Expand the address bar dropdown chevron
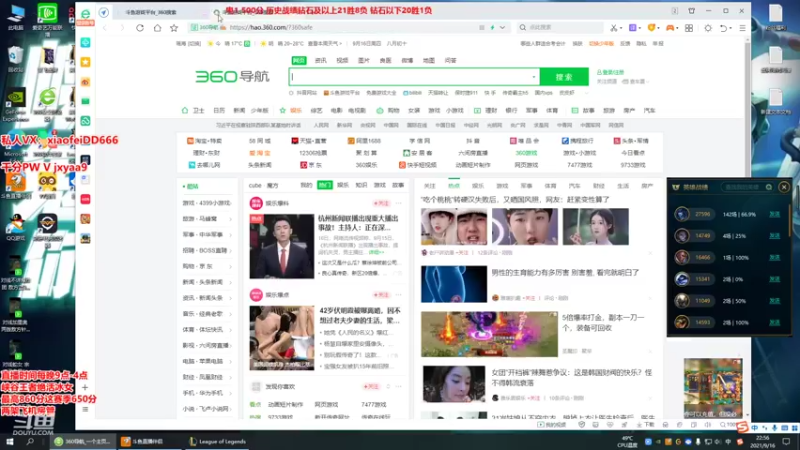The image size is (800, 450). point(503,28)
